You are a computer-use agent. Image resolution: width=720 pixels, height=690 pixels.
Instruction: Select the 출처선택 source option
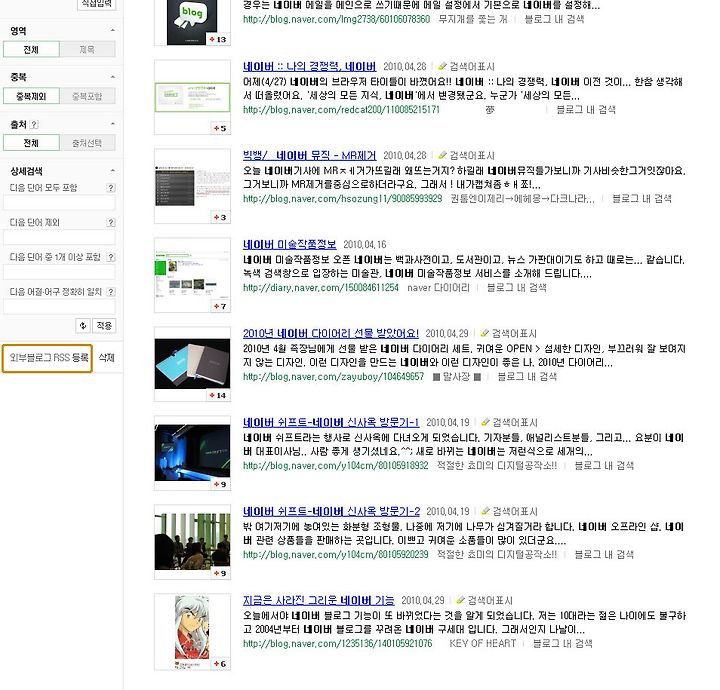coord(87,143)
